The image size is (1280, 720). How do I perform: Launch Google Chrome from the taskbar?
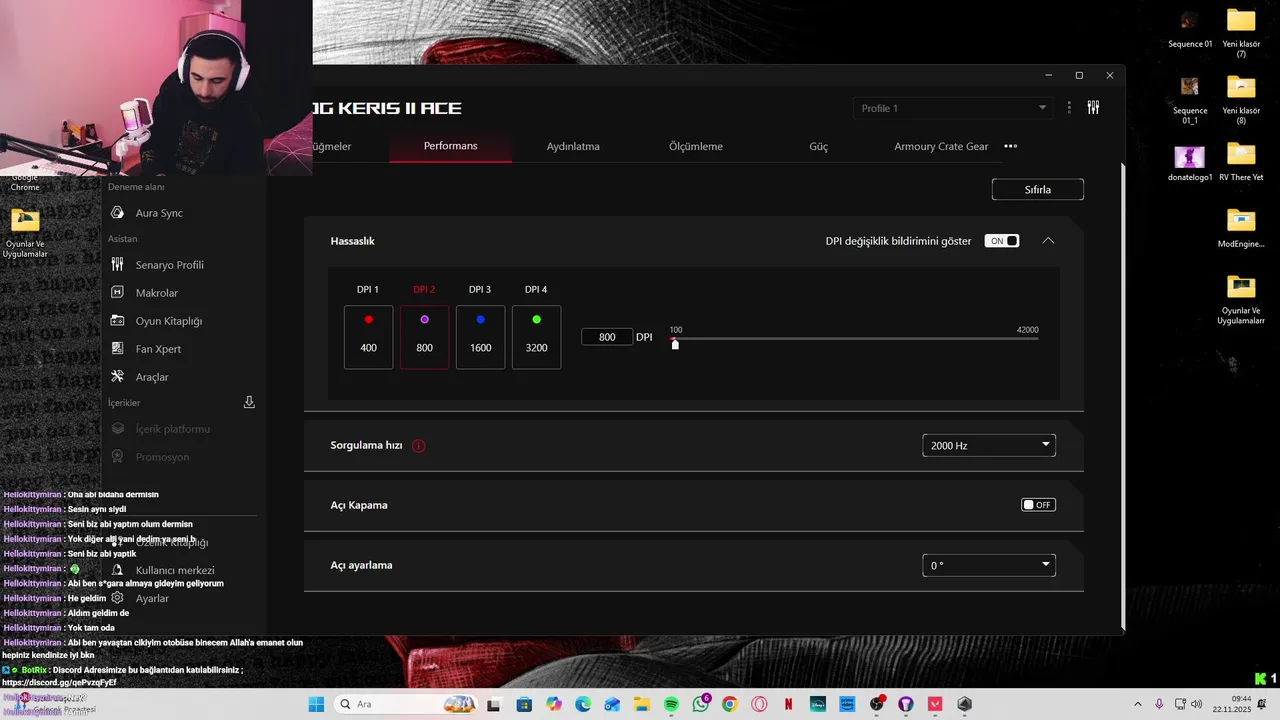point(730,704)
